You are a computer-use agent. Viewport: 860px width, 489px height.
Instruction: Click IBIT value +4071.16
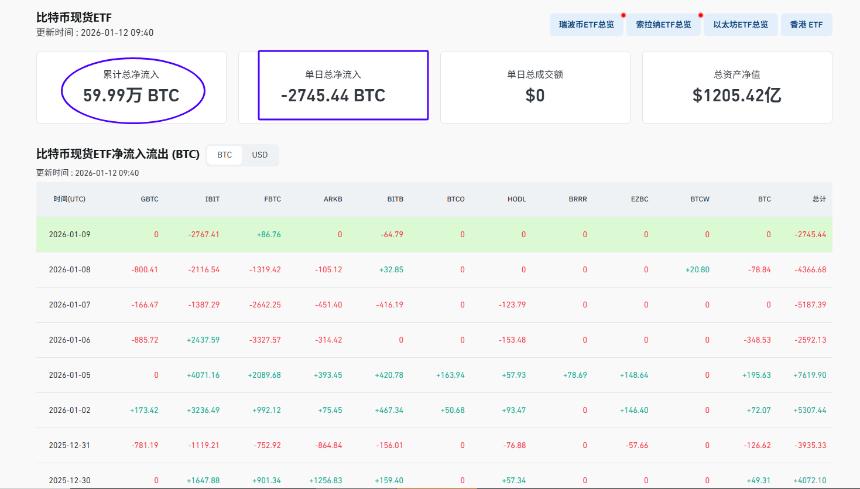point(203,375)
